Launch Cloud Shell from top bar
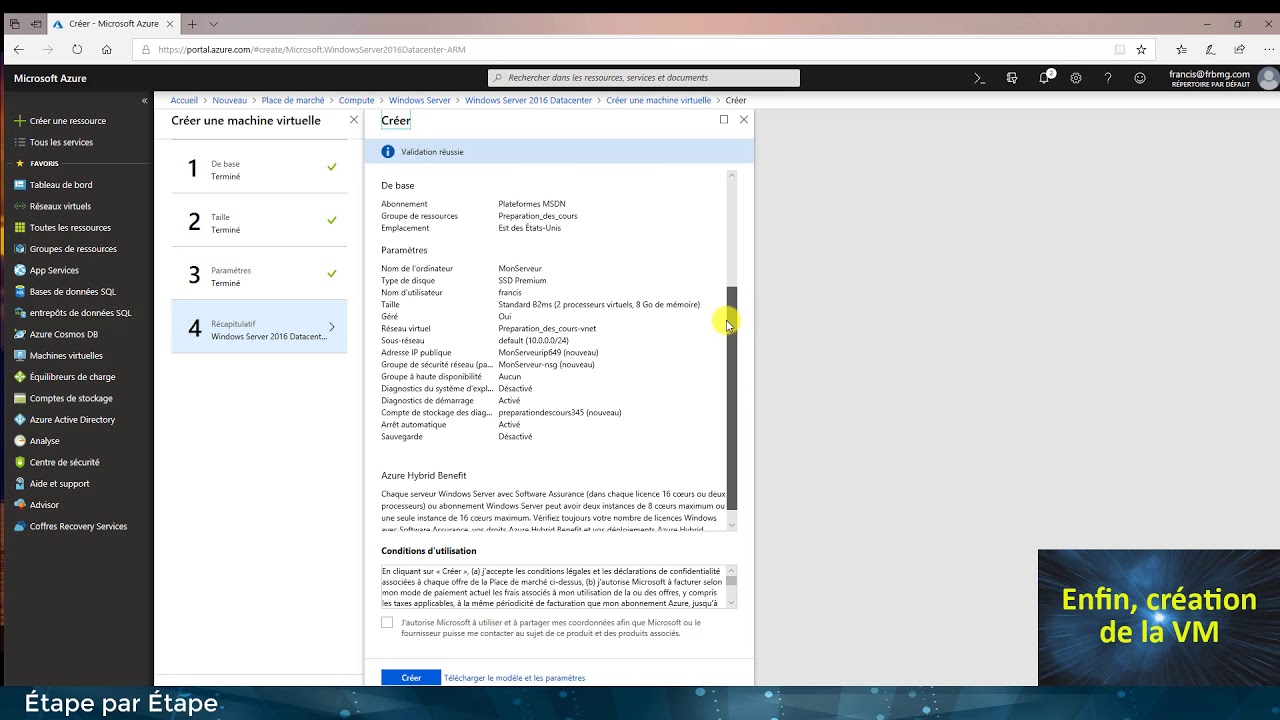Image resolution: width=1280 pixels, height=720 pixels. click(980, 78)
